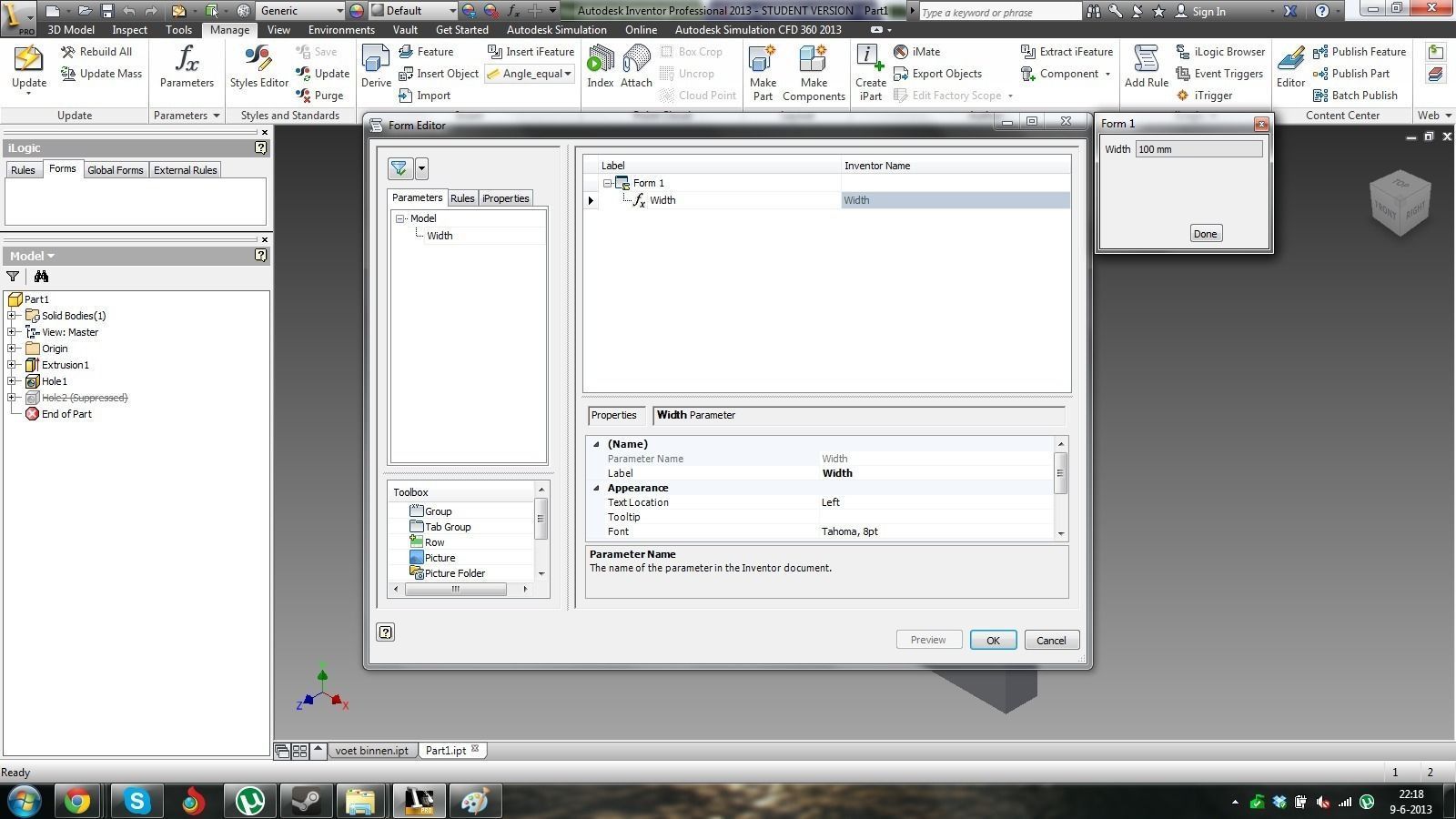The image size is (1456, 819).
Task: Click the Add Rule icon
Action: [1146, 66]
